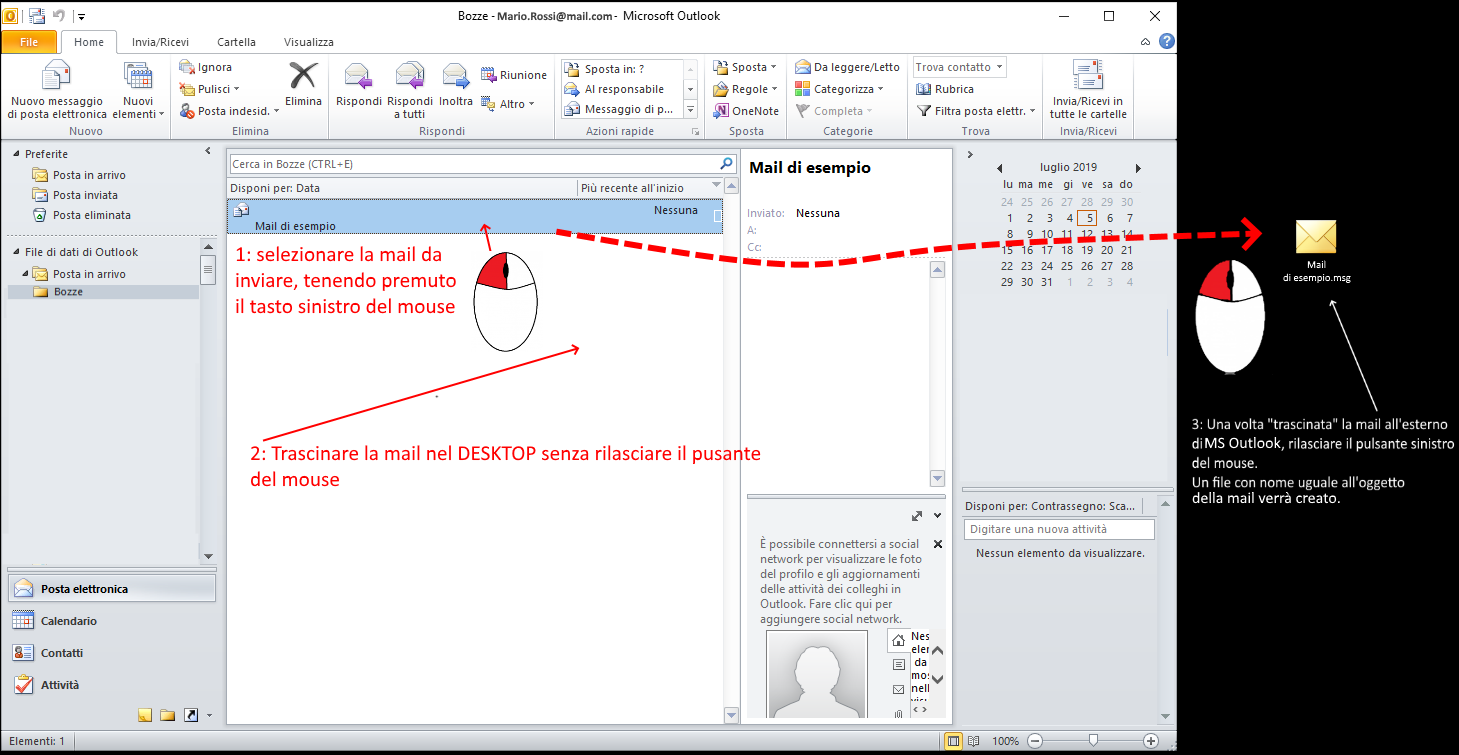Click the Folder List icon

pos(167,715)
